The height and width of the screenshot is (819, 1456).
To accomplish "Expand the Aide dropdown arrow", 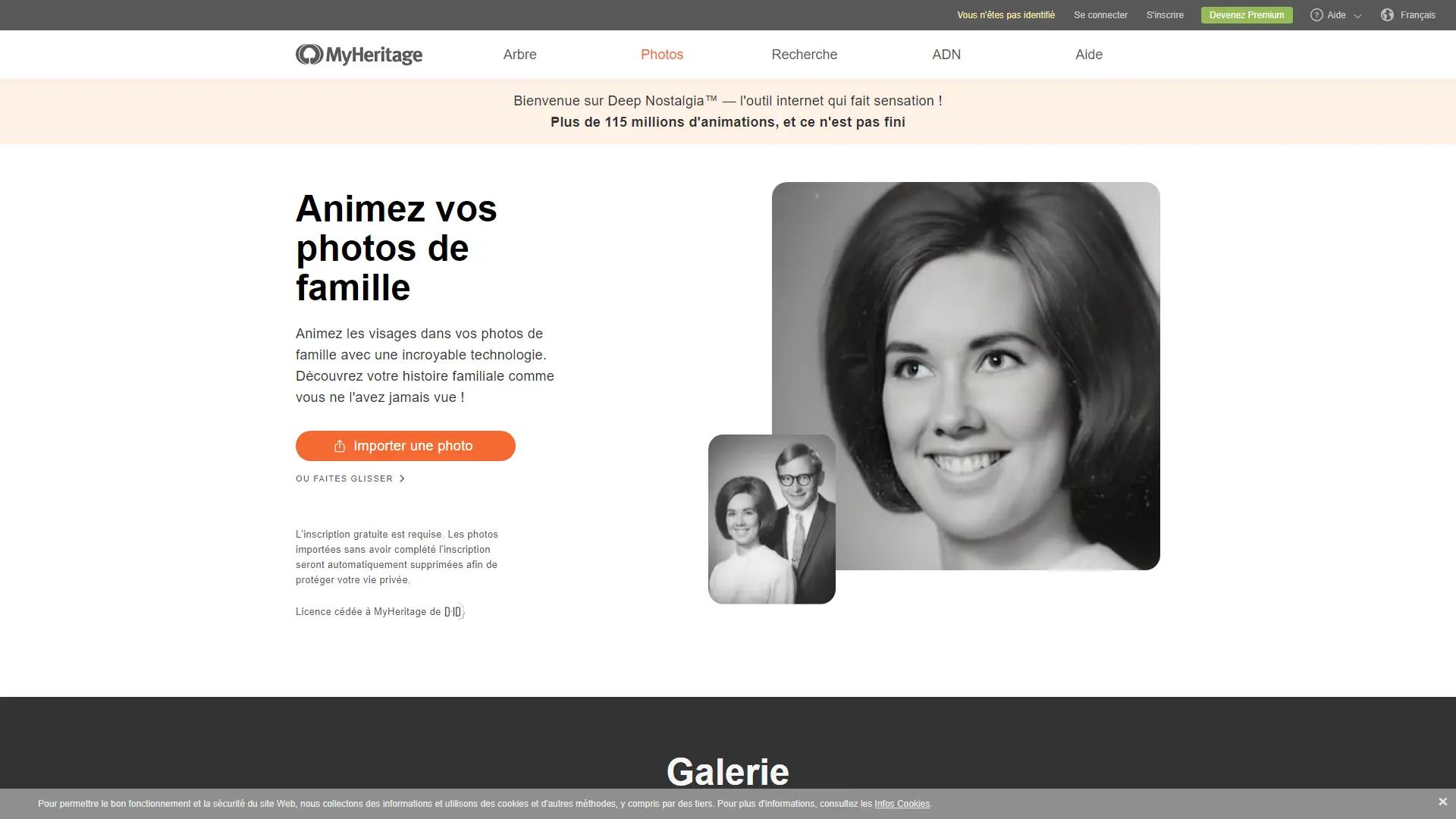I will coord(1357,16).
